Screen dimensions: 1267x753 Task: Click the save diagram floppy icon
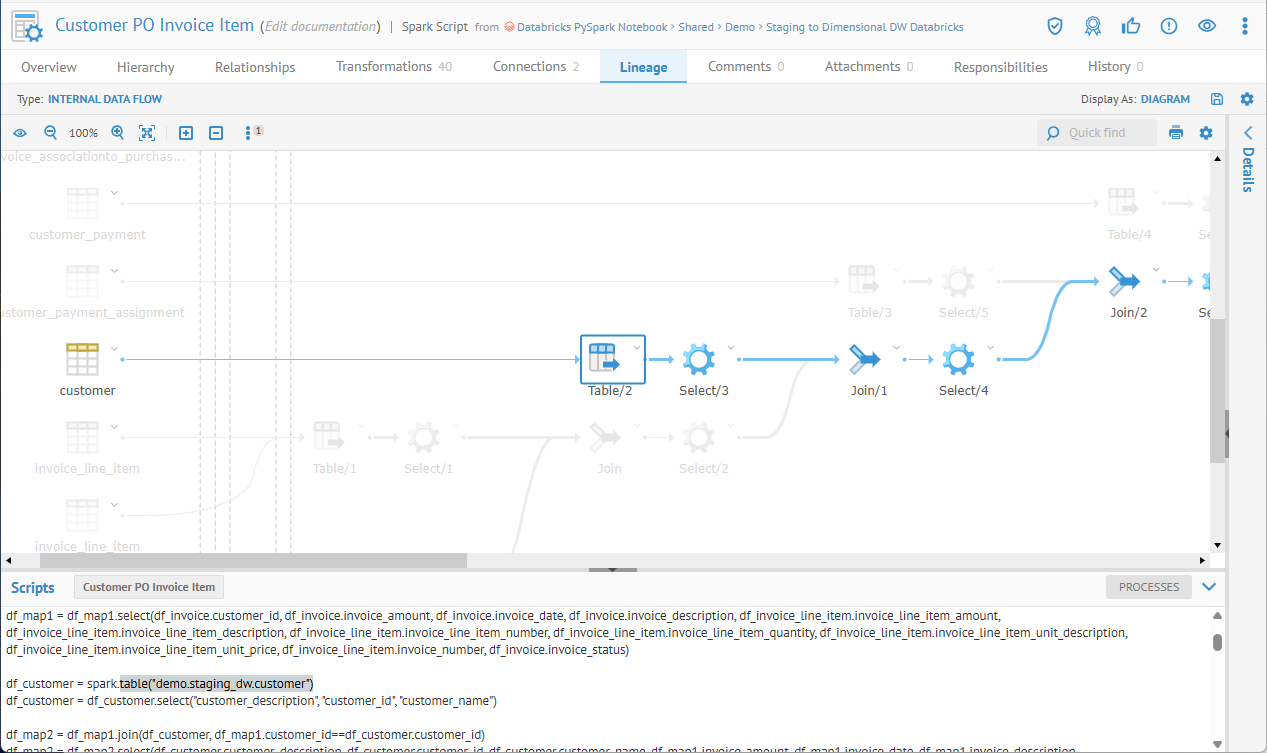pyautogui.click(x=1217, y=99)
